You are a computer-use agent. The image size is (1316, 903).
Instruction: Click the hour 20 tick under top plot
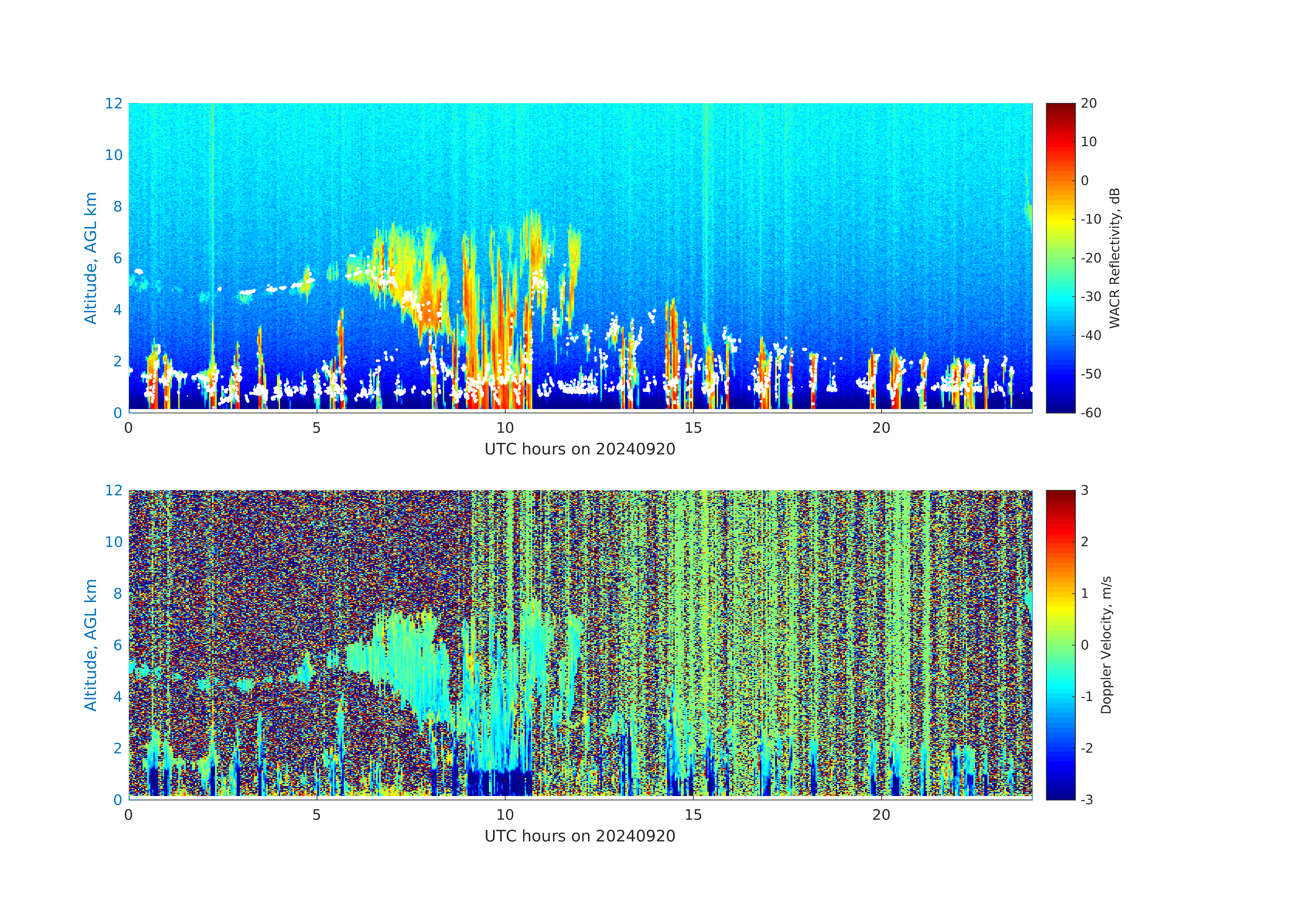881,428
